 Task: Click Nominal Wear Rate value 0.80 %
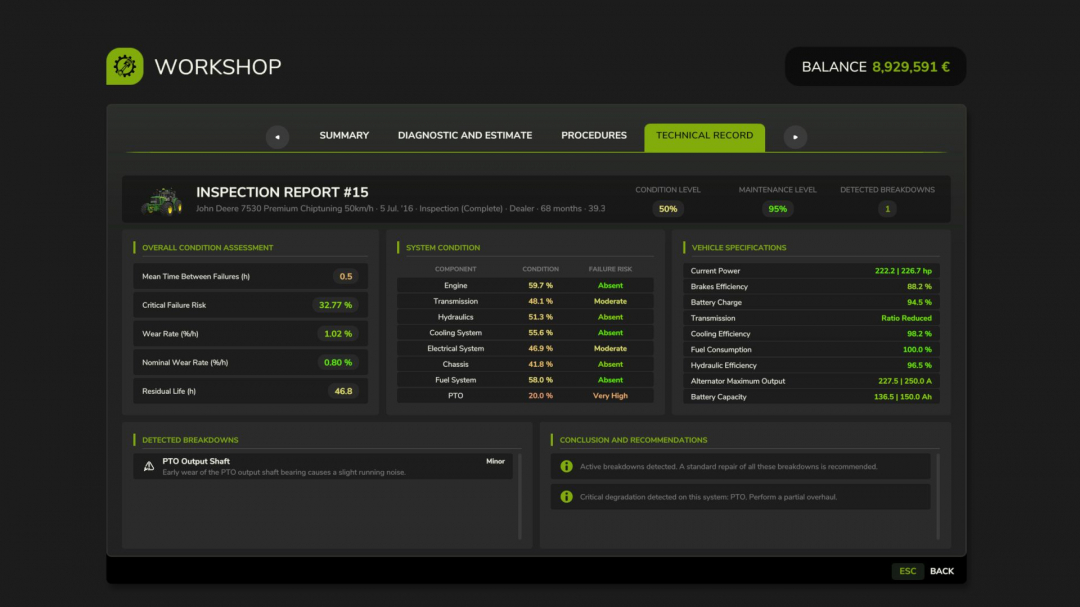(338, 362)
